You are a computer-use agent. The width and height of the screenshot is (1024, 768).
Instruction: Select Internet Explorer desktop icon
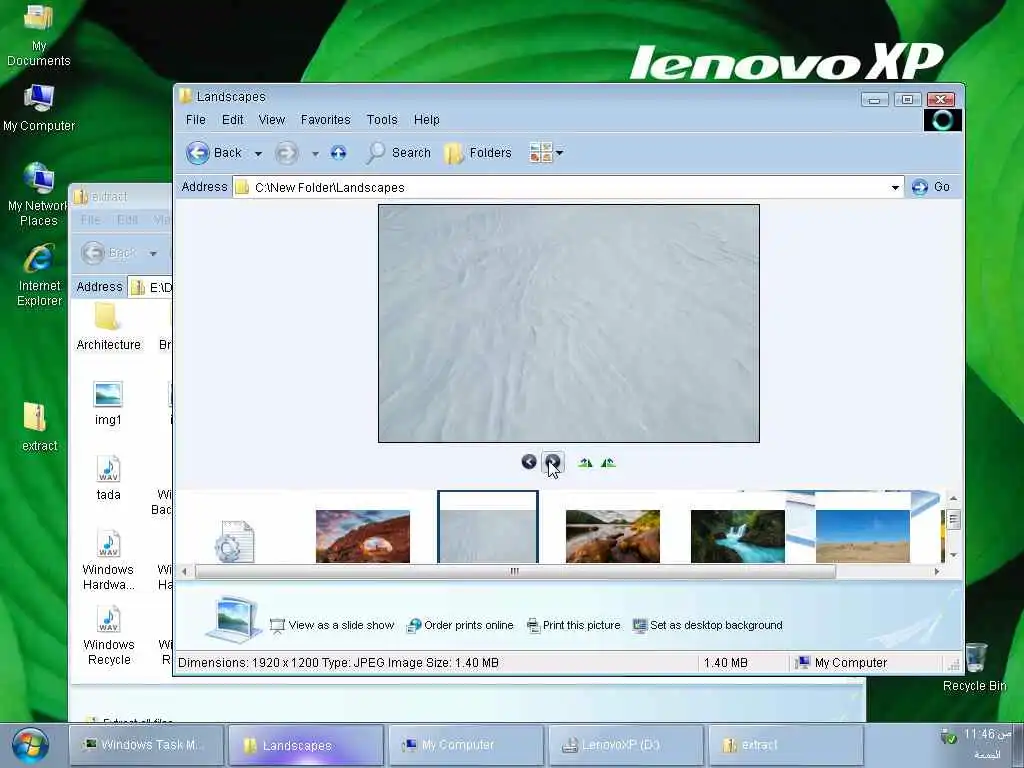pos(39,276)
